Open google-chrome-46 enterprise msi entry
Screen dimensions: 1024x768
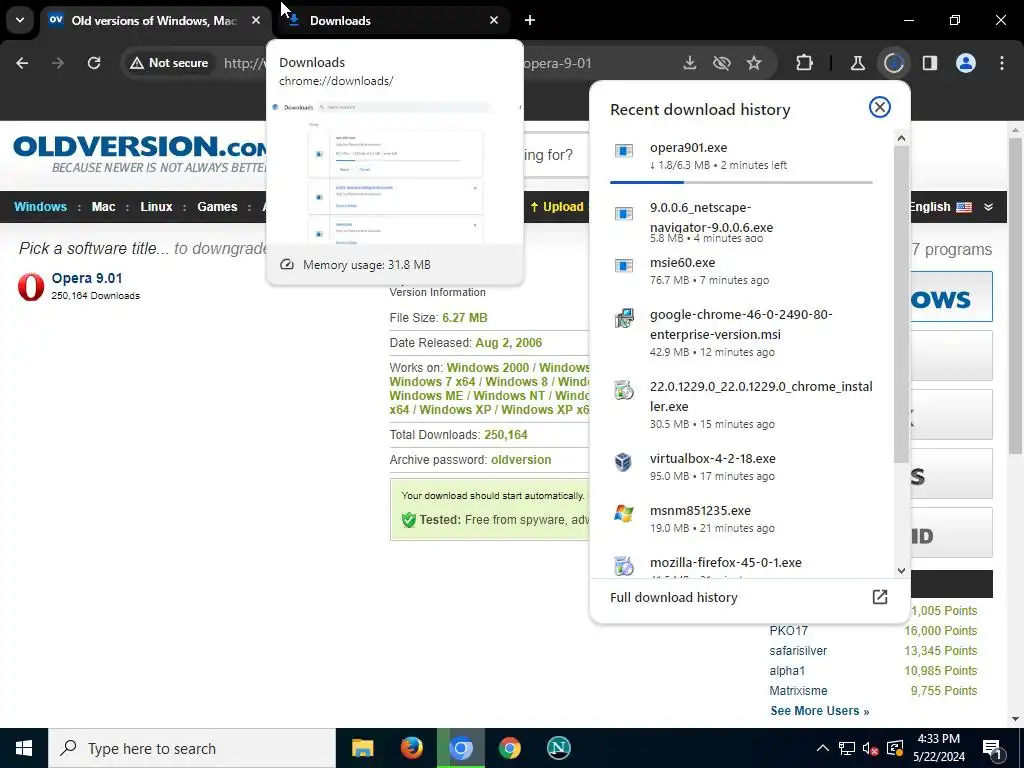[741, 332]
